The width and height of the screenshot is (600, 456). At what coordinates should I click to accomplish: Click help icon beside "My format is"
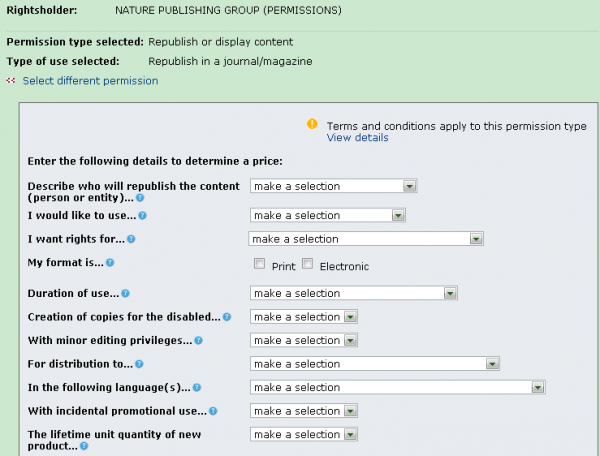[111, 263]
